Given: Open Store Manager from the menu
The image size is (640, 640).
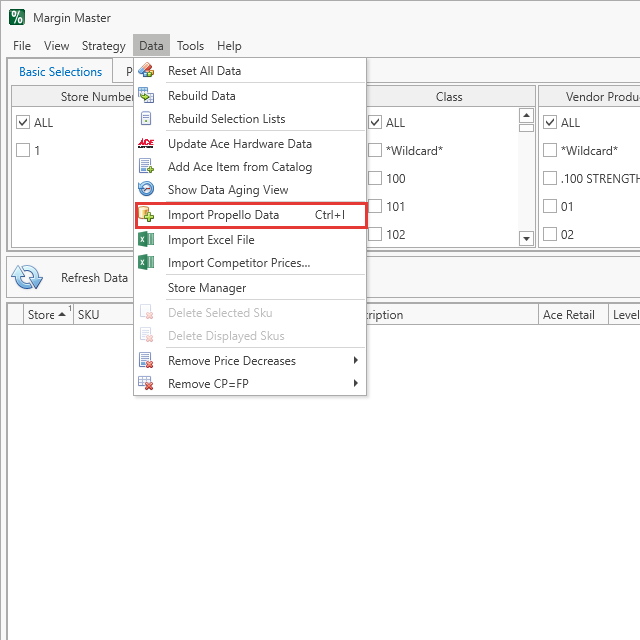Looking at the screenshot, I should (x=250, y=288).
